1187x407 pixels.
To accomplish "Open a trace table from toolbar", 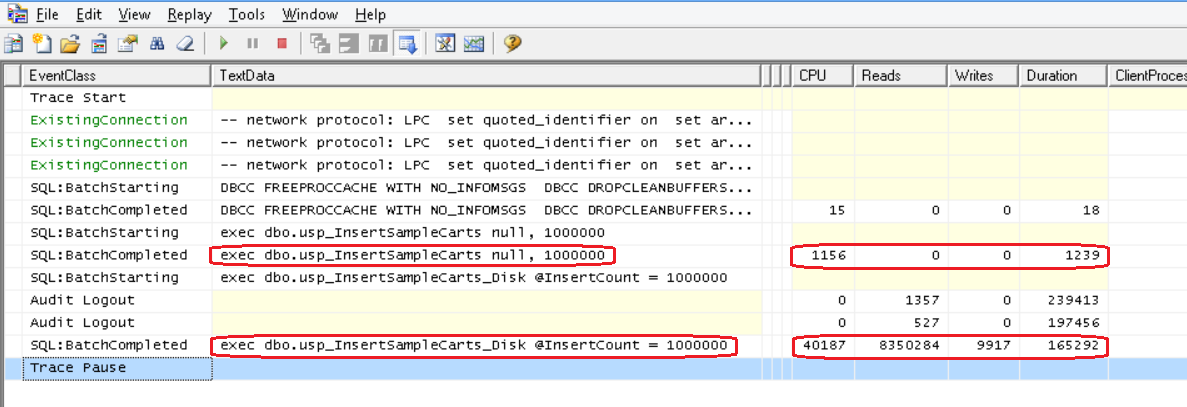I will [99, 44].
